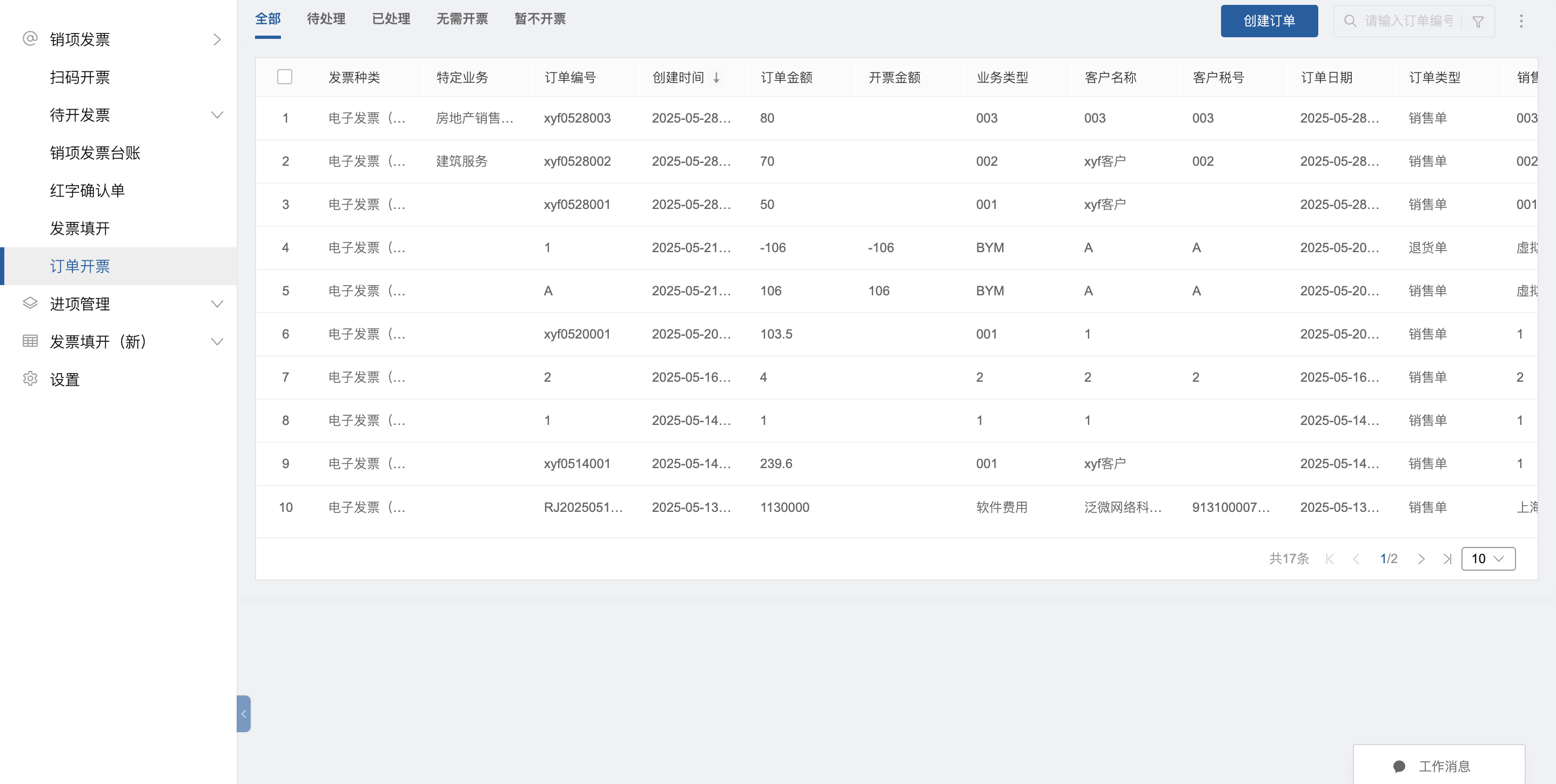Click the 1130000 order amount
Image resolution: width=1556 pixels, height=784 pixels.
click(x=784, y=507)
